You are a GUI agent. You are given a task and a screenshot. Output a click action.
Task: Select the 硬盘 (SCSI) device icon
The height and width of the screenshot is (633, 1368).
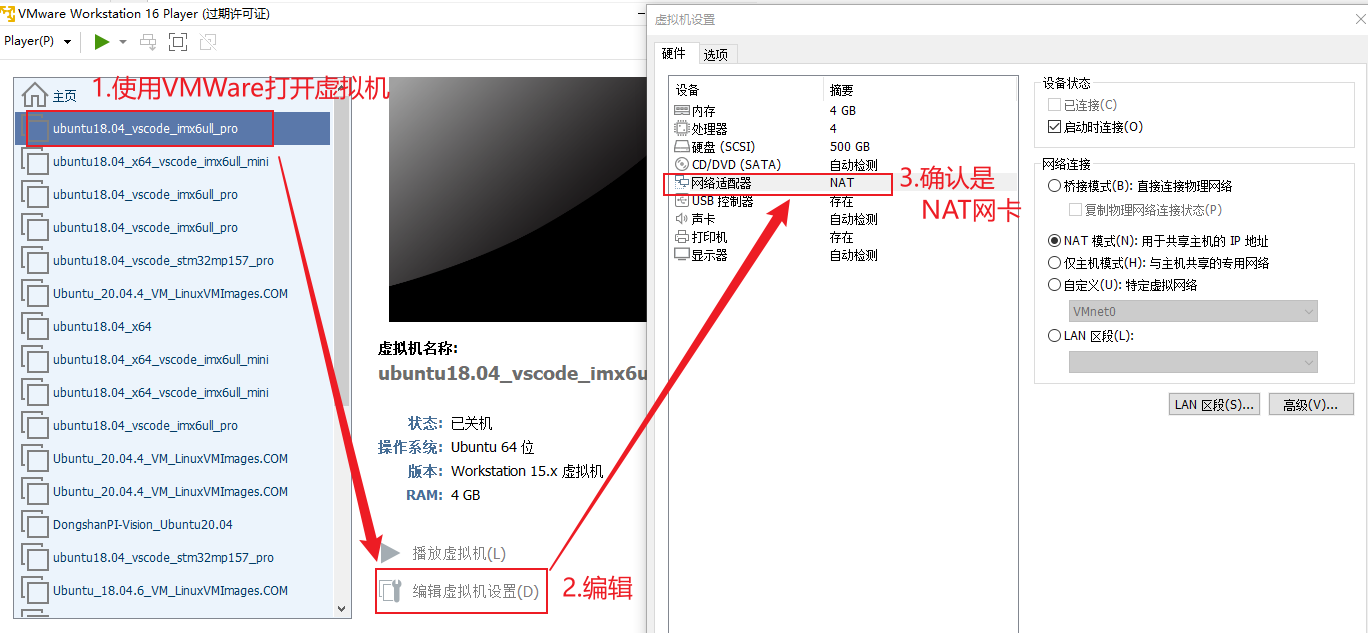[682, 147]
